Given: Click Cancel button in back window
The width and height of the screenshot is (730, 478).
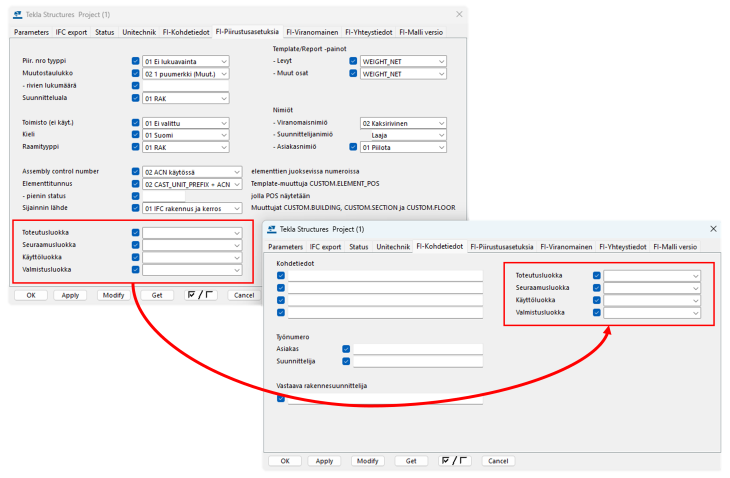Looking at the screenshot, I should (x=244, y=295).
